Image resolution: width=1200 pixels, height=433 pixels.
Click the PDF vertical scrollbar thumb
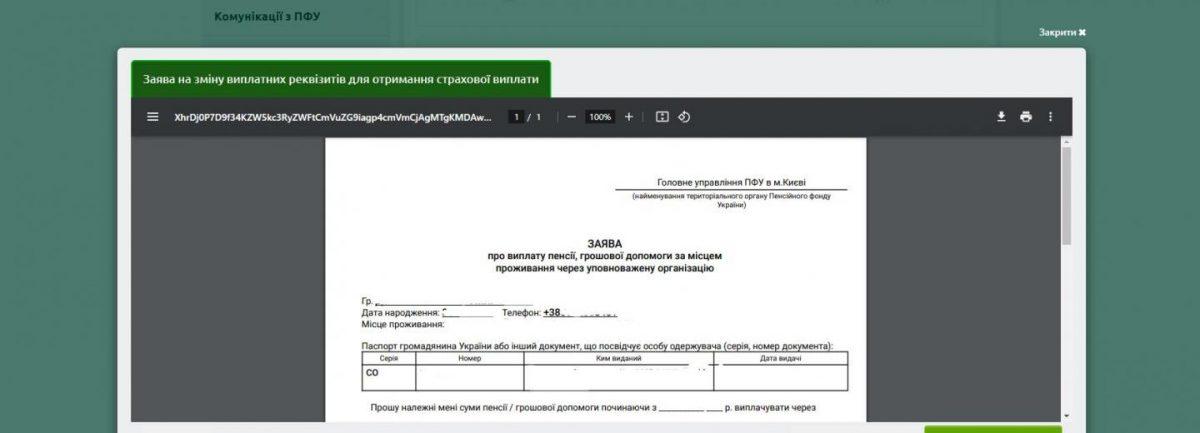(1066, 195)
